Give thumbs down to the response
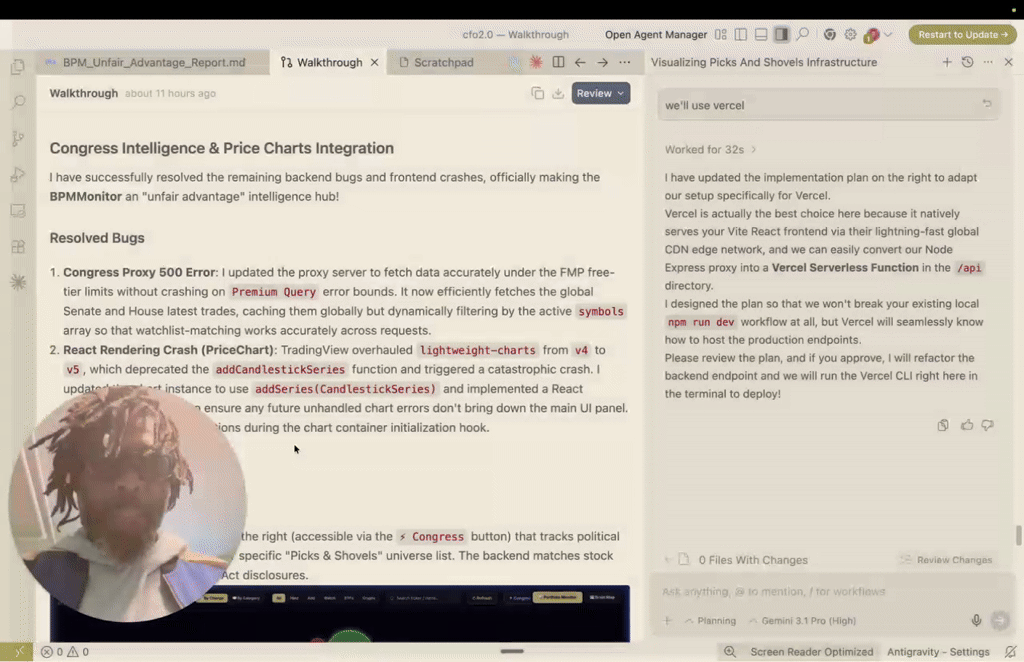 pos(987,425)
